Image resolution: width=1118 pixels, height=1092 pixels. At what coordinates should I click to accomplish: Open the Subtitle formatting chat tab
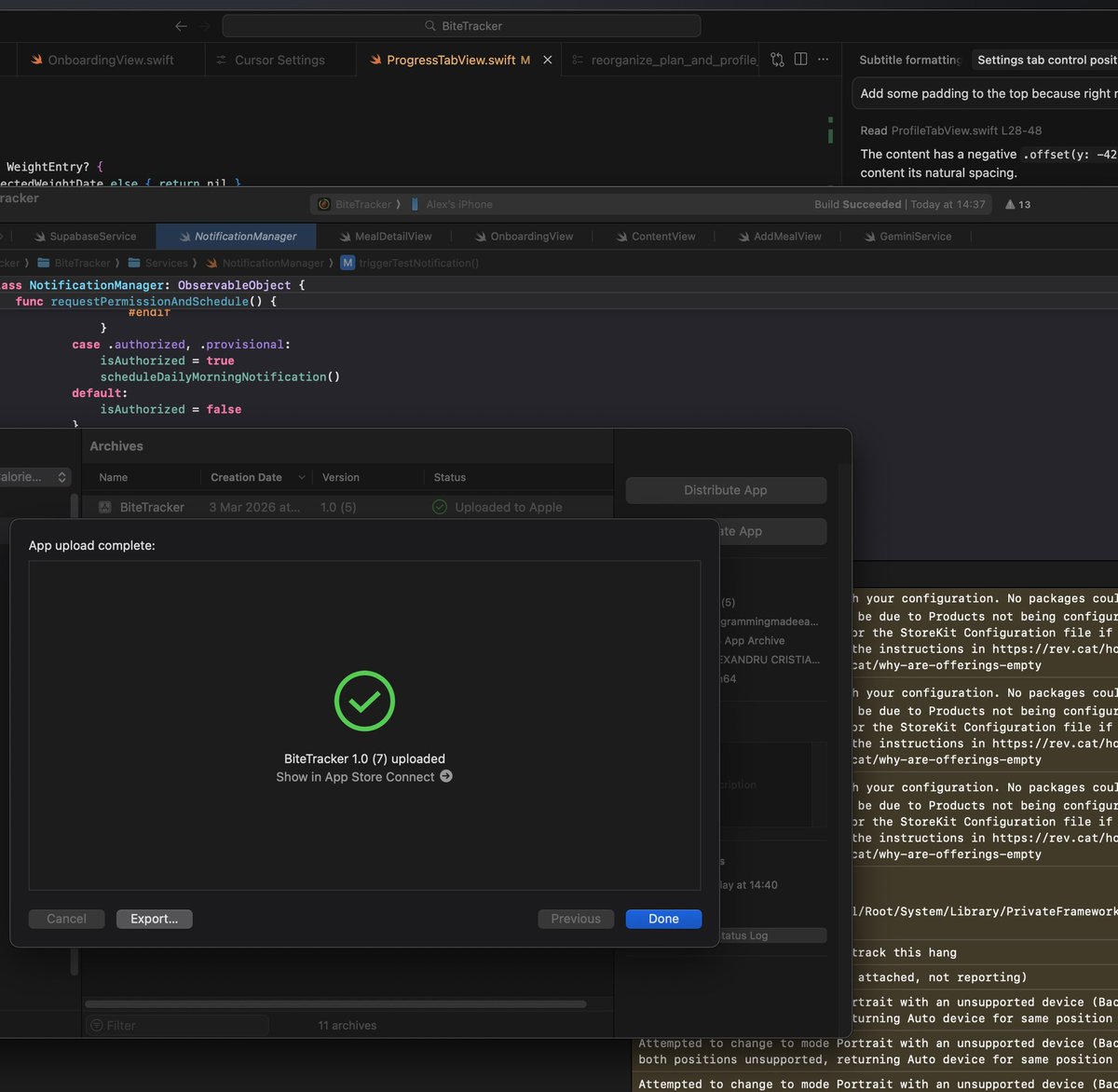pyautogui.click(x=909, y=60)
